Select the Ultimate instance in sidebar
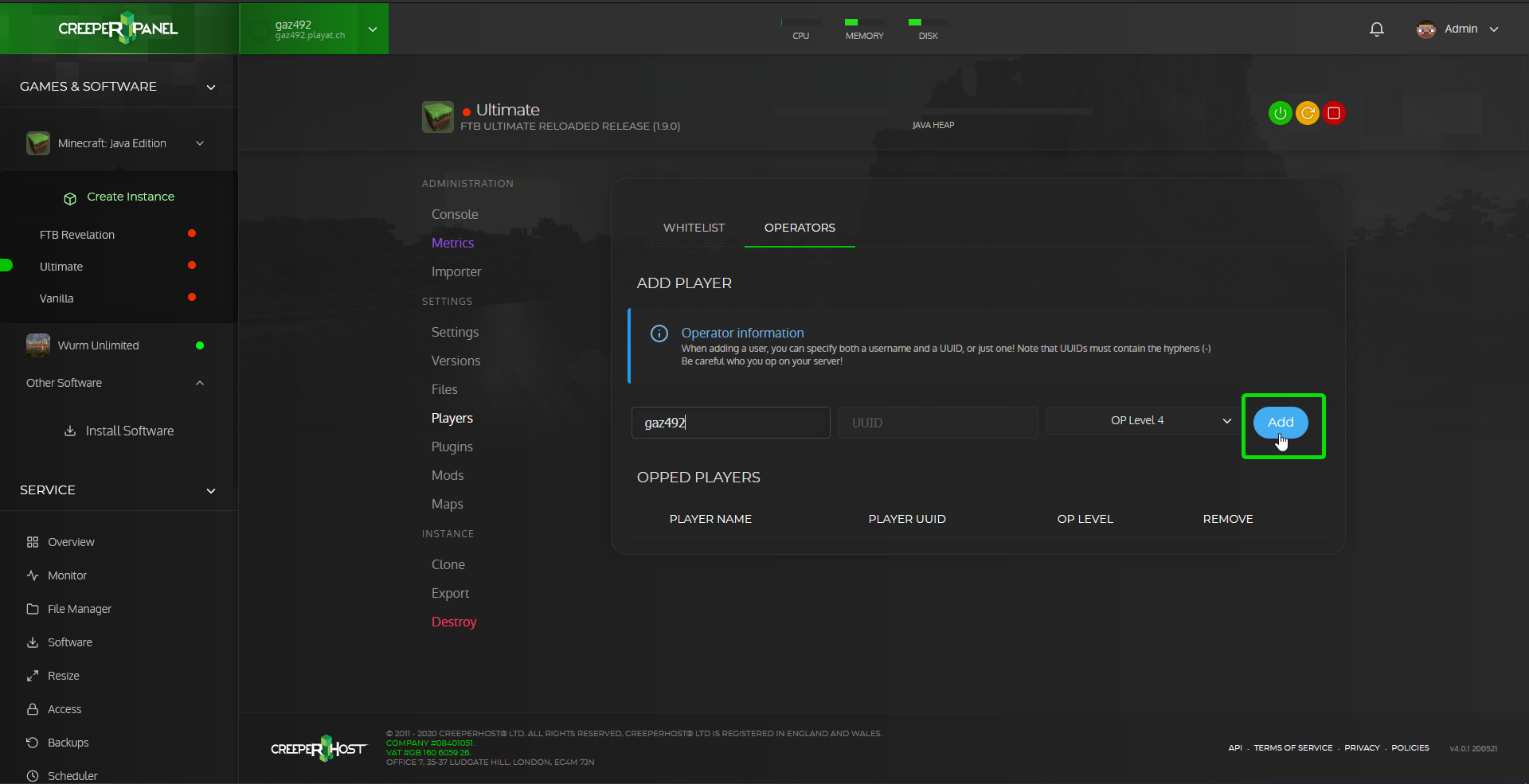This screenshot has height=784, width=1529. [x=61, y=267]
